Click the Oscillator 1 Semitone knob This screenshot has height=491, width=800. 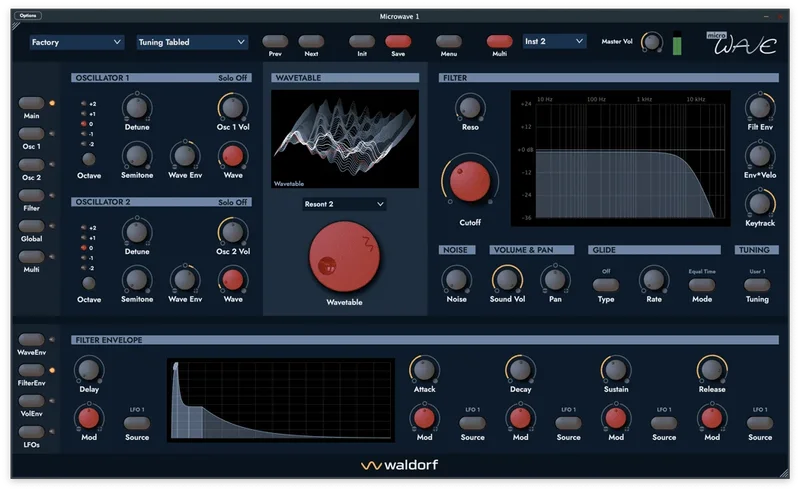137,156
